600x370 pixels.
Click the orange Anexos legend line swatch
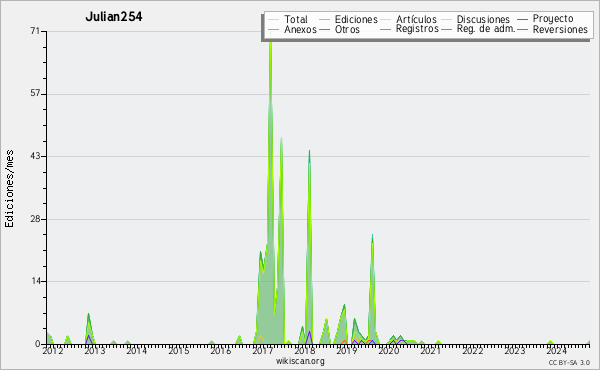click(x=274, y=29)
